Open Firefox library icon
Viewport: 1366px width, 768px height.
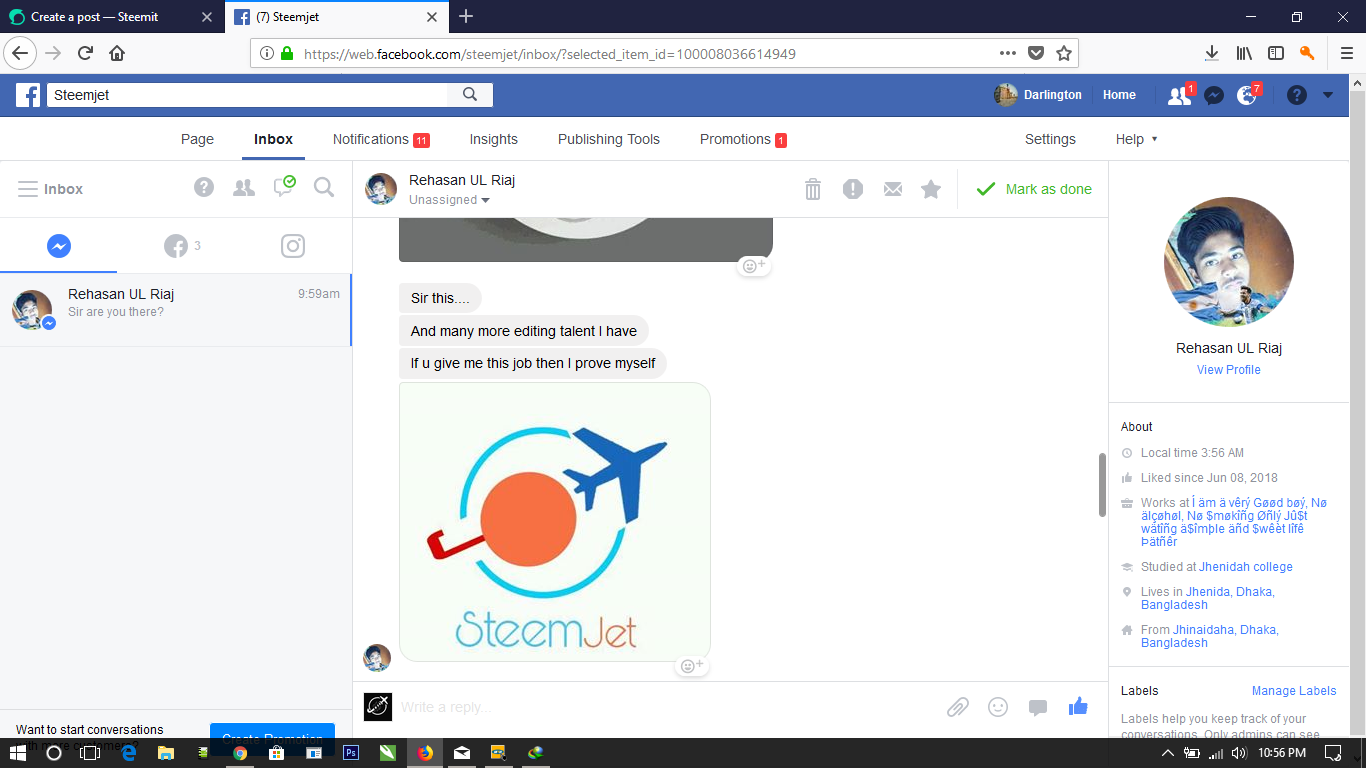pos(1244,53)
